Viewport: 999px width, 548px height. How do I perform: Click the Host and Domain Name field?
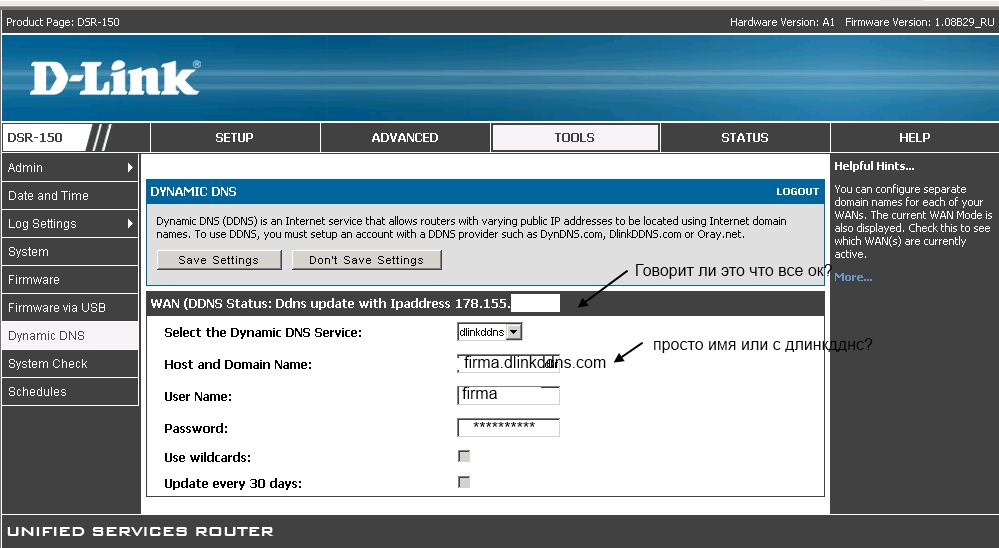coord(508,363)
